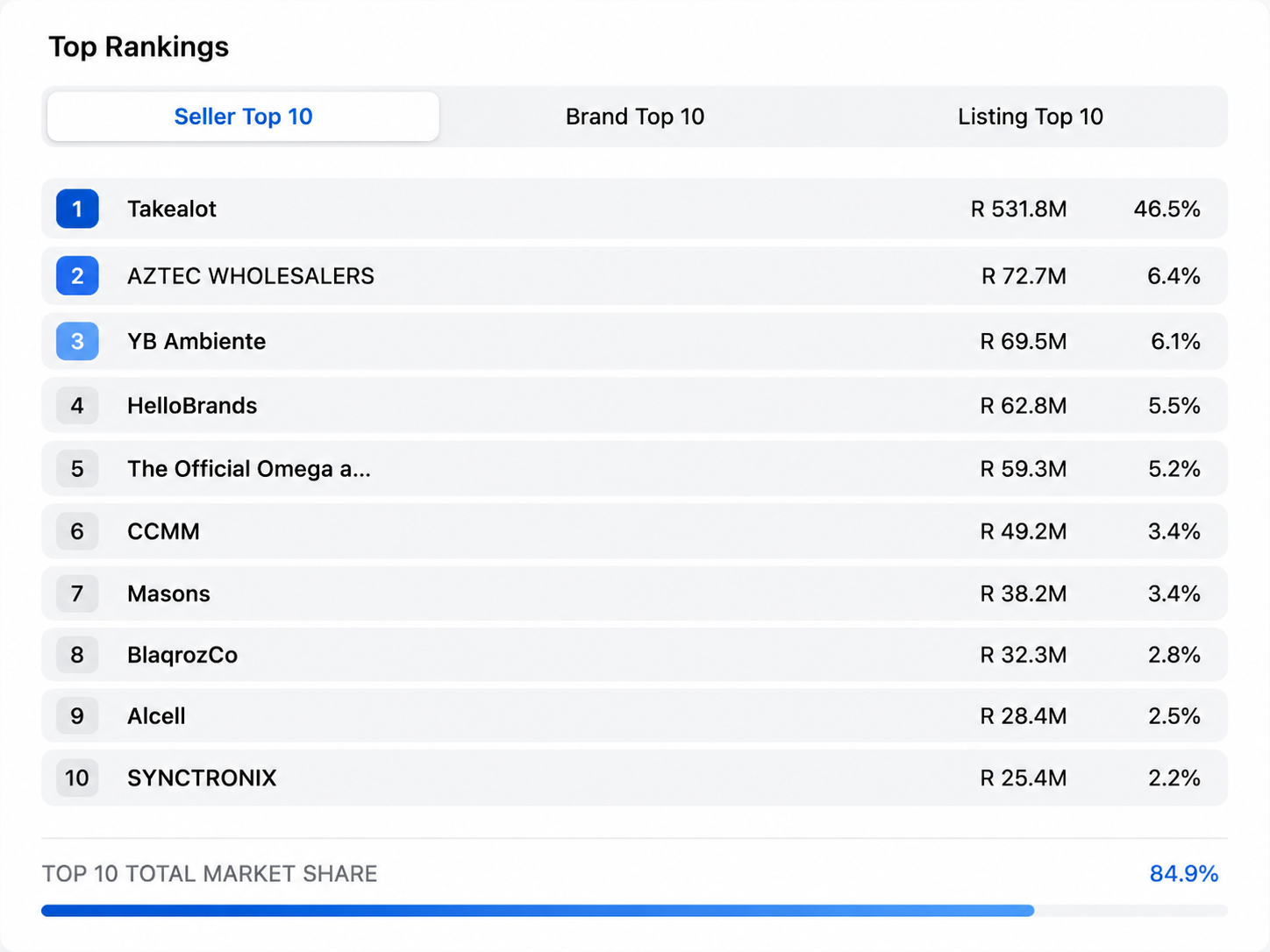Select the Takealot seller name
1270x952 pixels.
(172, 209)
